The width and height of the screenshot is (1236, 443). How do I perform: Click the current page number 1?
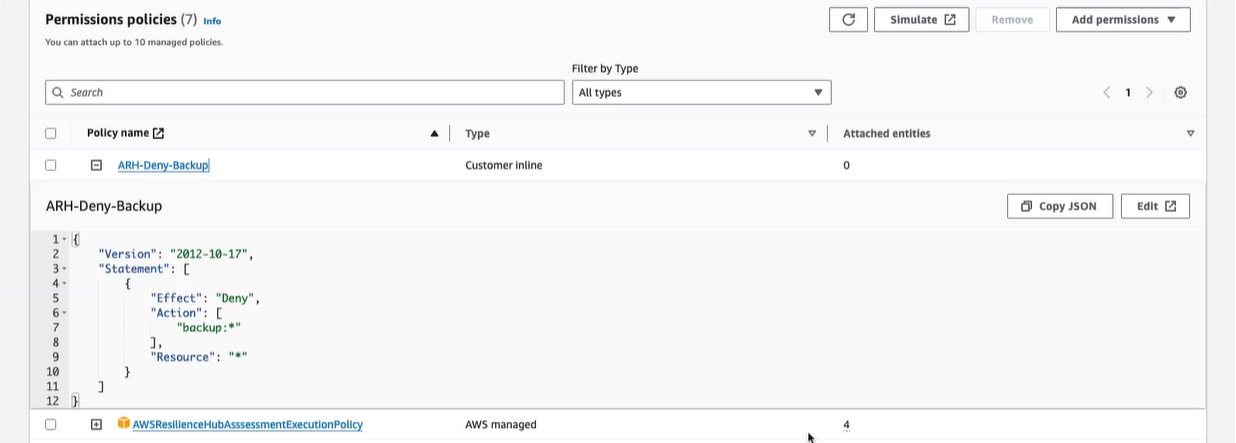pos(1128,92)
